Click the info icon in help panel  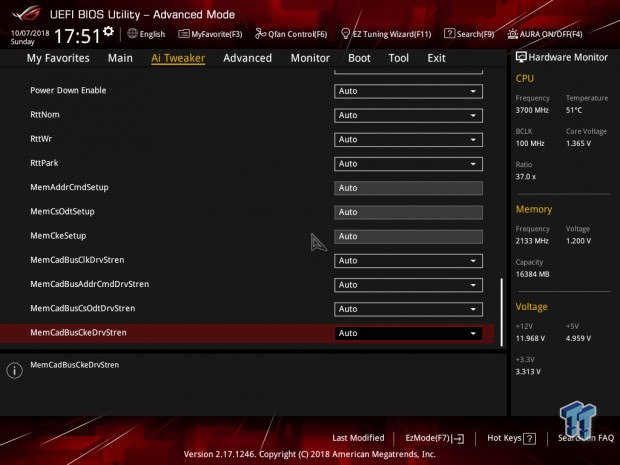point(15,370)
